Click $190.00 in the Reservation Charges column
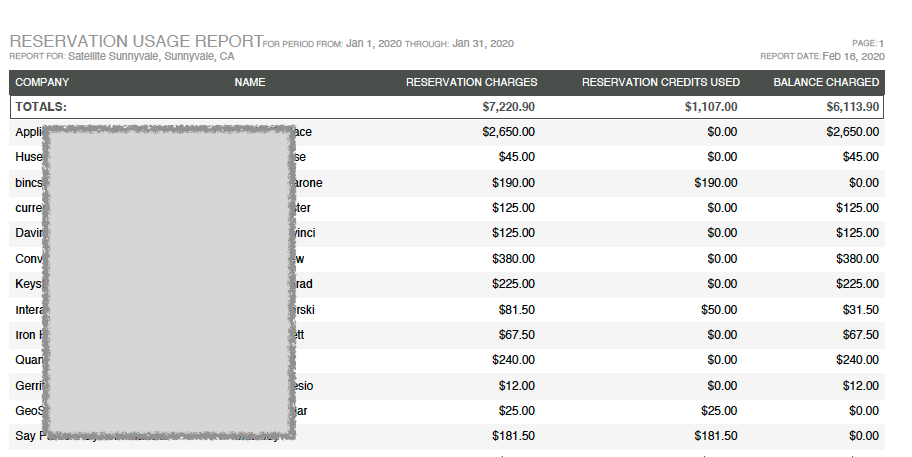Viewport: 912px width, 457px height. click(513, 183)
